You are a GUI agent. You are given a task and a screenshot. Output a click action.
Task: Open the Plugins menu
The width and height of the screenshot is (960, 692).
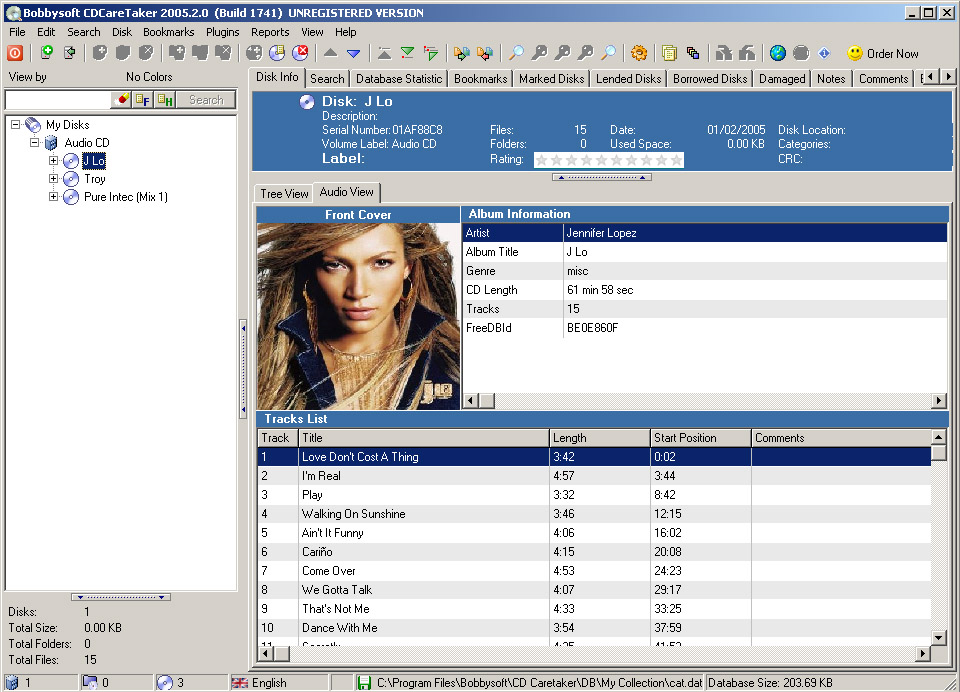click(222, 32)
